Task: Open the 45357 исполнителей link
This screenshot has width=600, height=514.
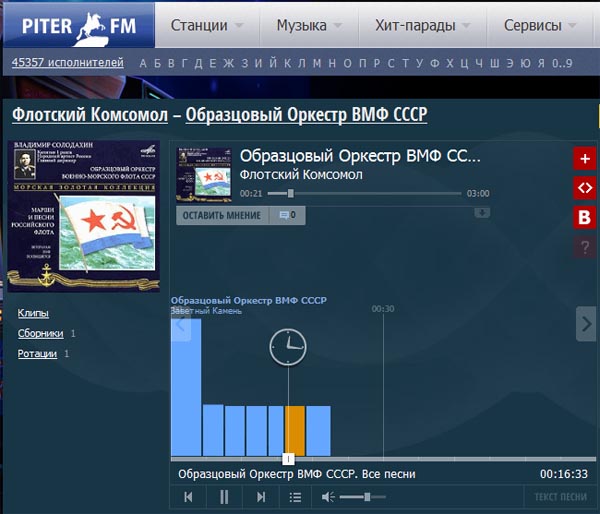Action: tap(68, 62)
